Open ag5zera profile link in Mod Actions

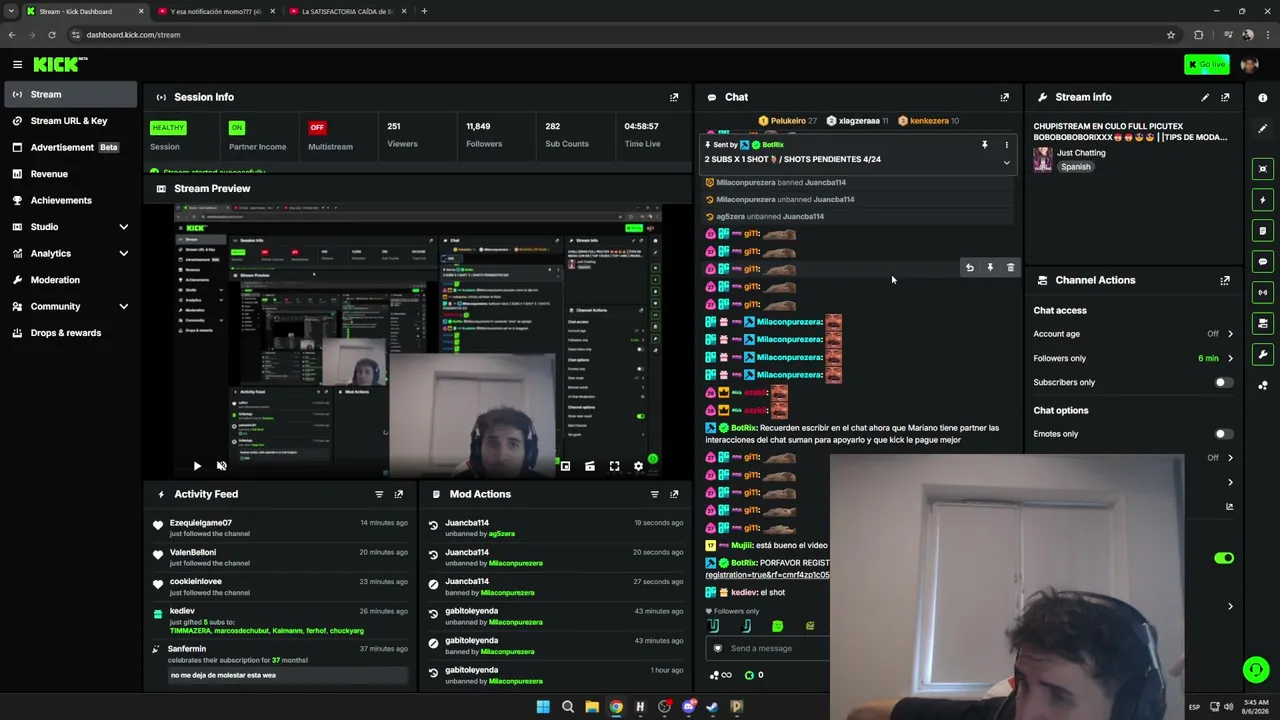(x=501, y=534)
